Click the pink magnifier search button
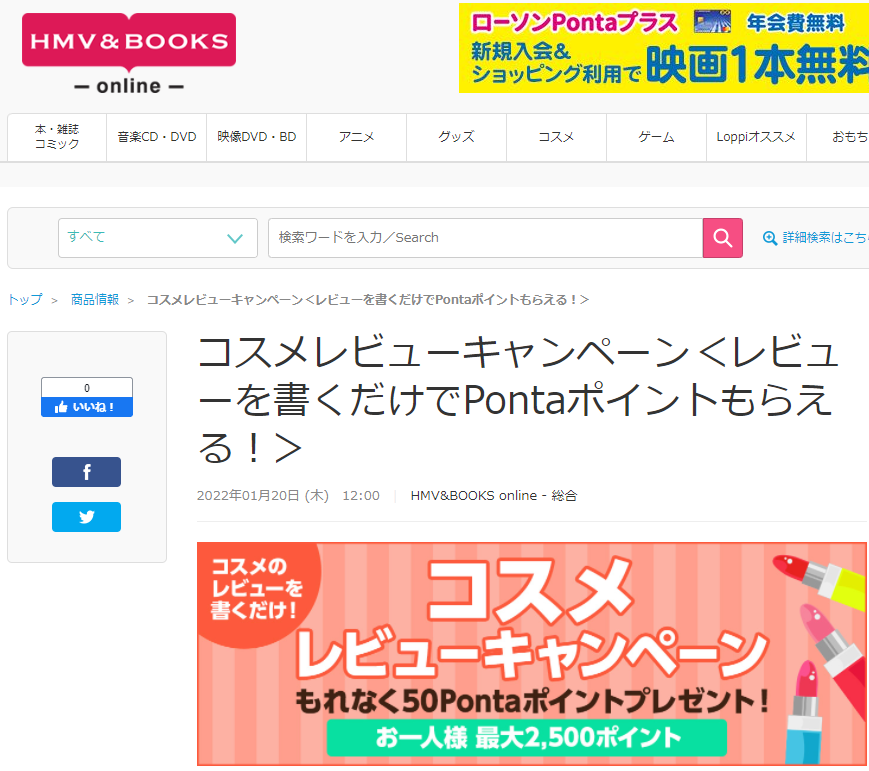This screenshot has width=869, height=771. coord(722,238)
